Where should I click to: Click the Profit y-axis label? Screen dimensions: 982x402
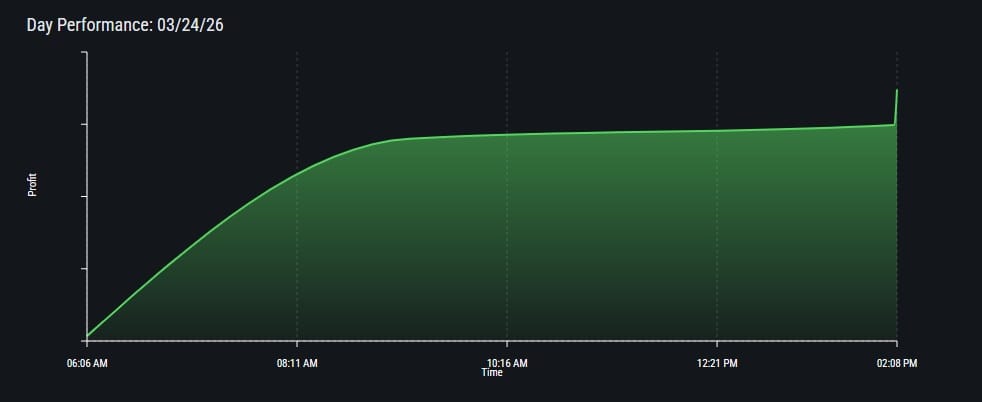point(32,185)
